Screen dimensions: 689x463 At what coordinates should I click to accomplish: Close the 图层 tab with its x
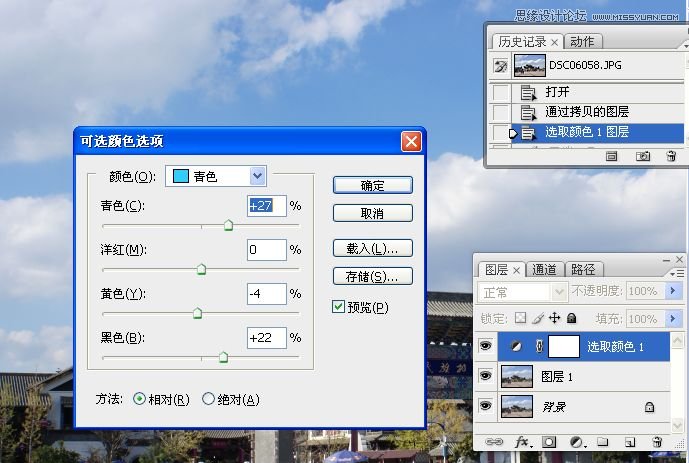click(516, 271)
